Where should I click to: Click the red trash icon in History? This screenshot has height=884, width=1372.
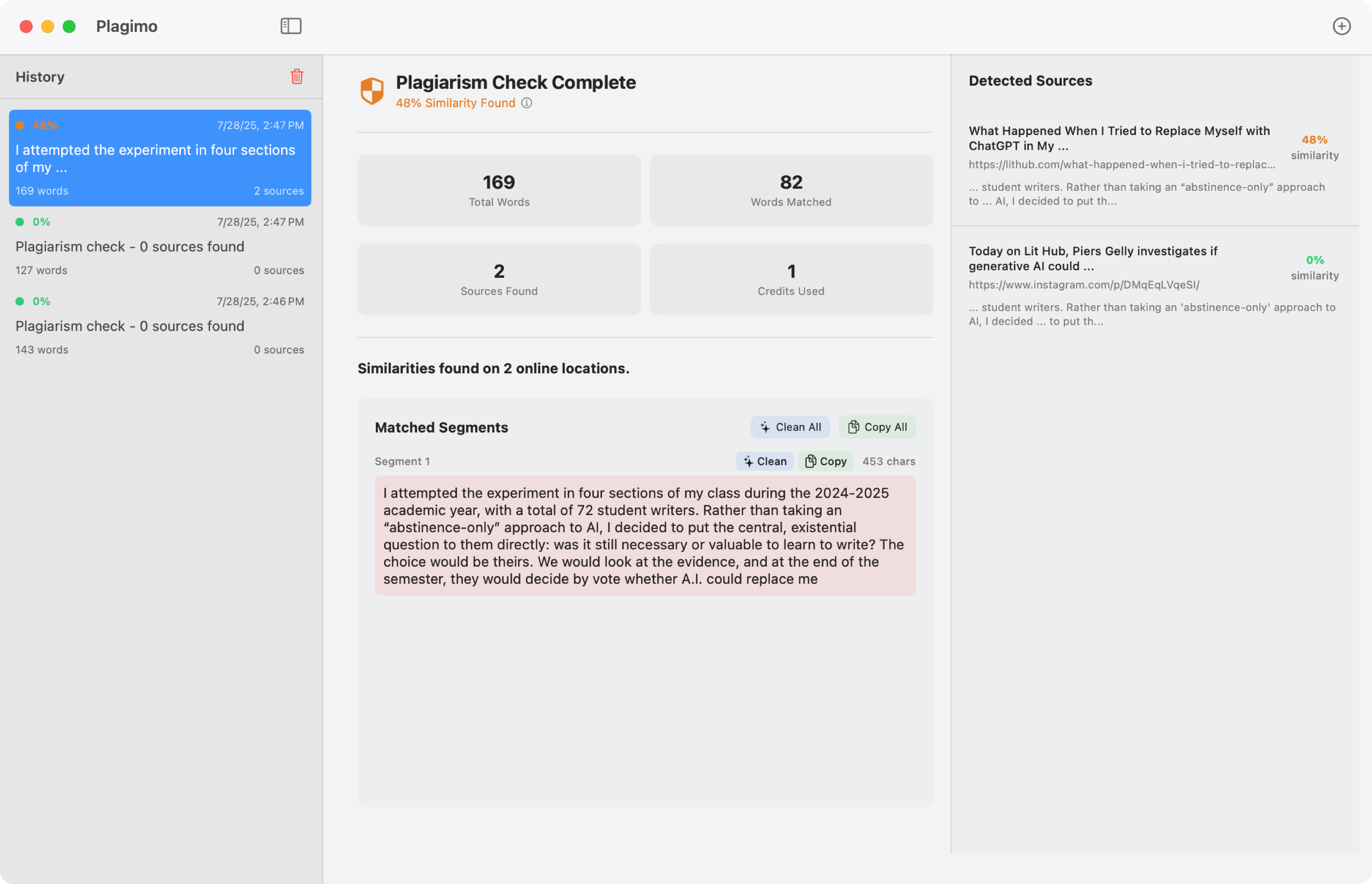(x=296, y=76)
